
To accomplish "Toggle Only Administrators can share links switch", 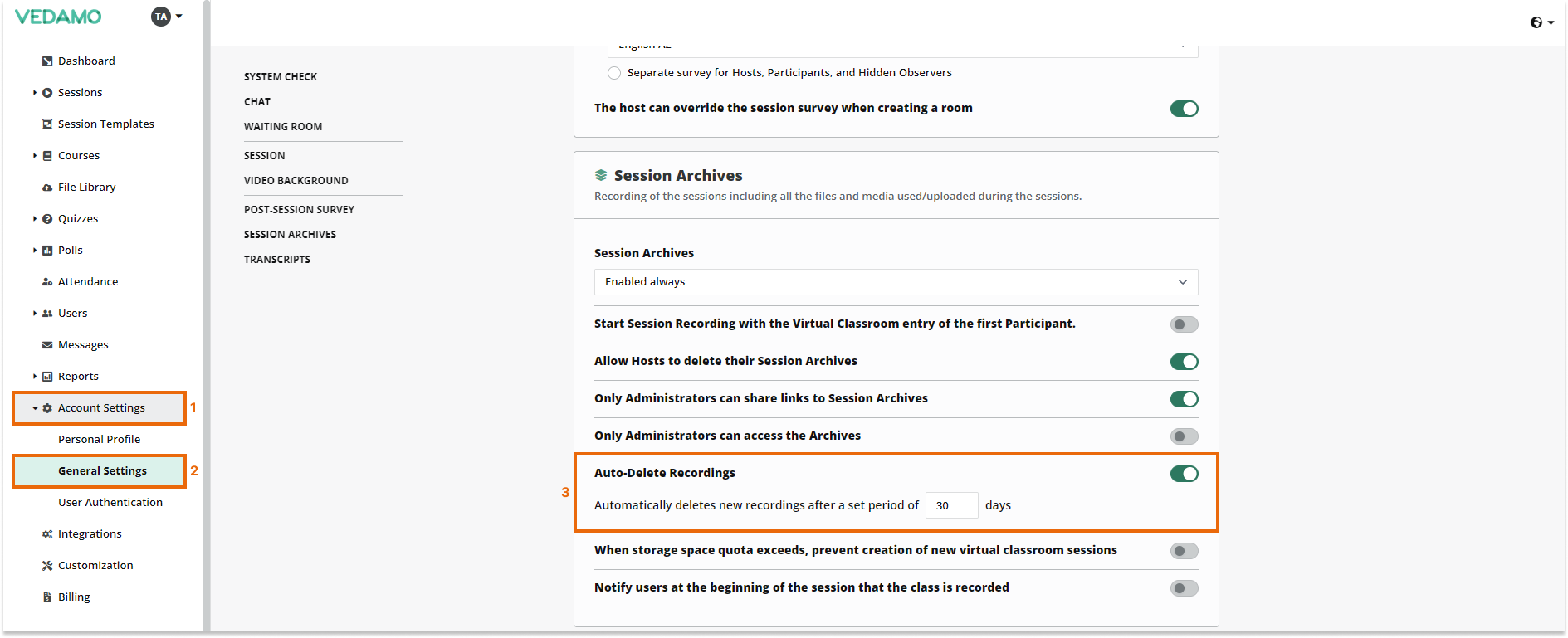I will (1184, 399).
